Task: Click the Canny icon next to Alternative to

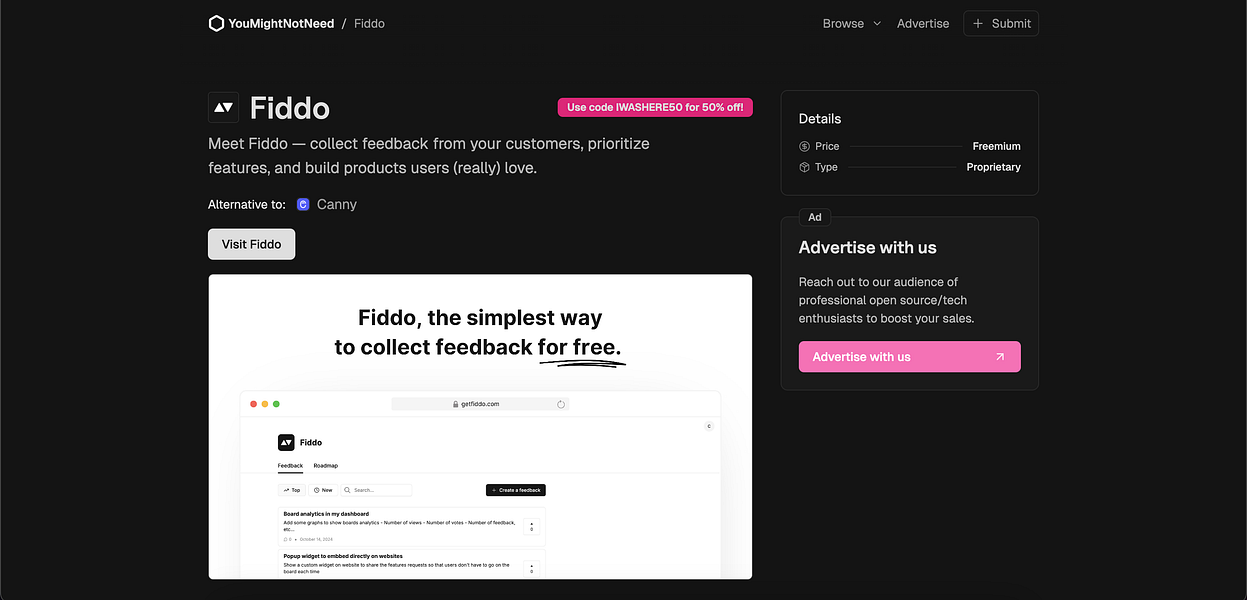Action: [x=303, y=204]
